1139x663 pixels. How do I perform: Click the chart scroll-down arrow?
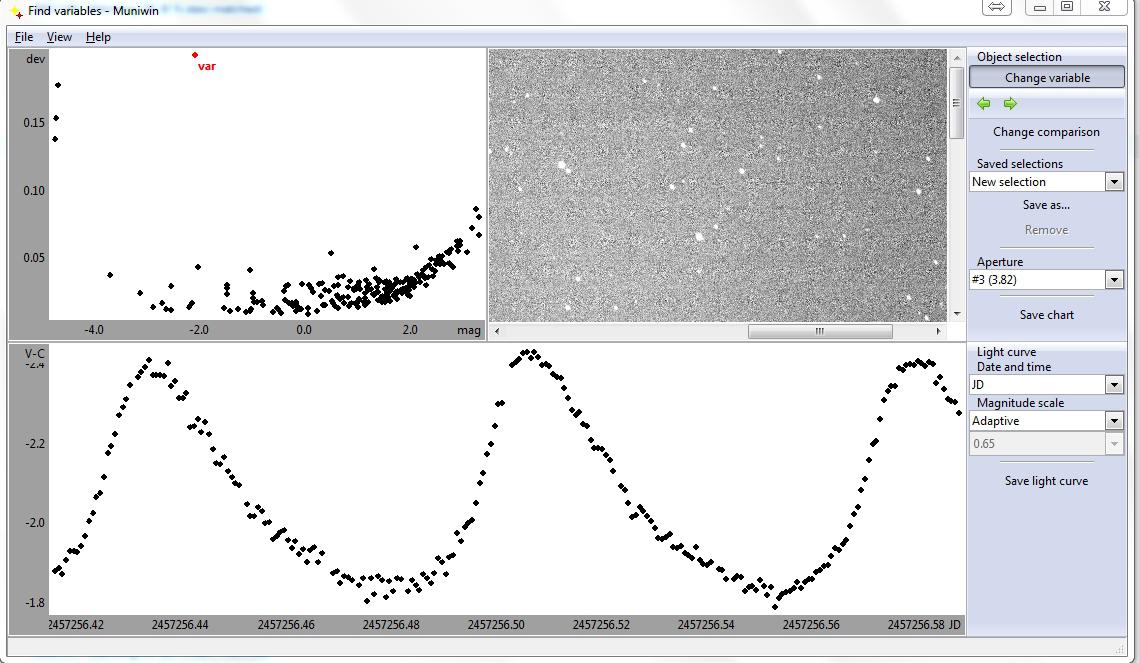coord(956,314)
